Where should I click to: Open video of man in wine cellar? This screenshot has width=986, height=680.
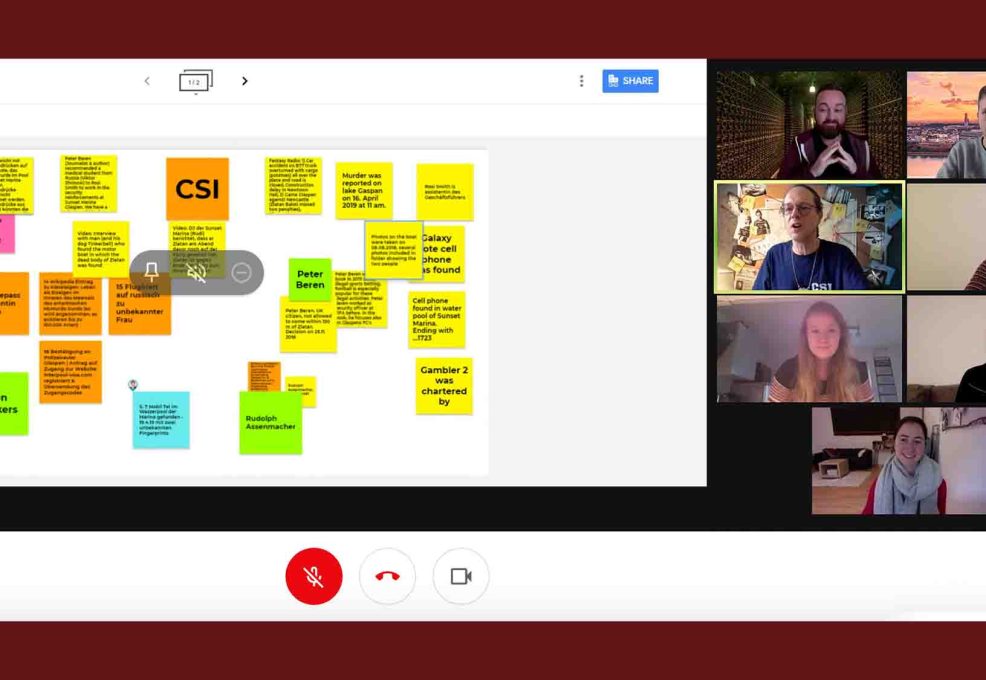click(809, 125)
